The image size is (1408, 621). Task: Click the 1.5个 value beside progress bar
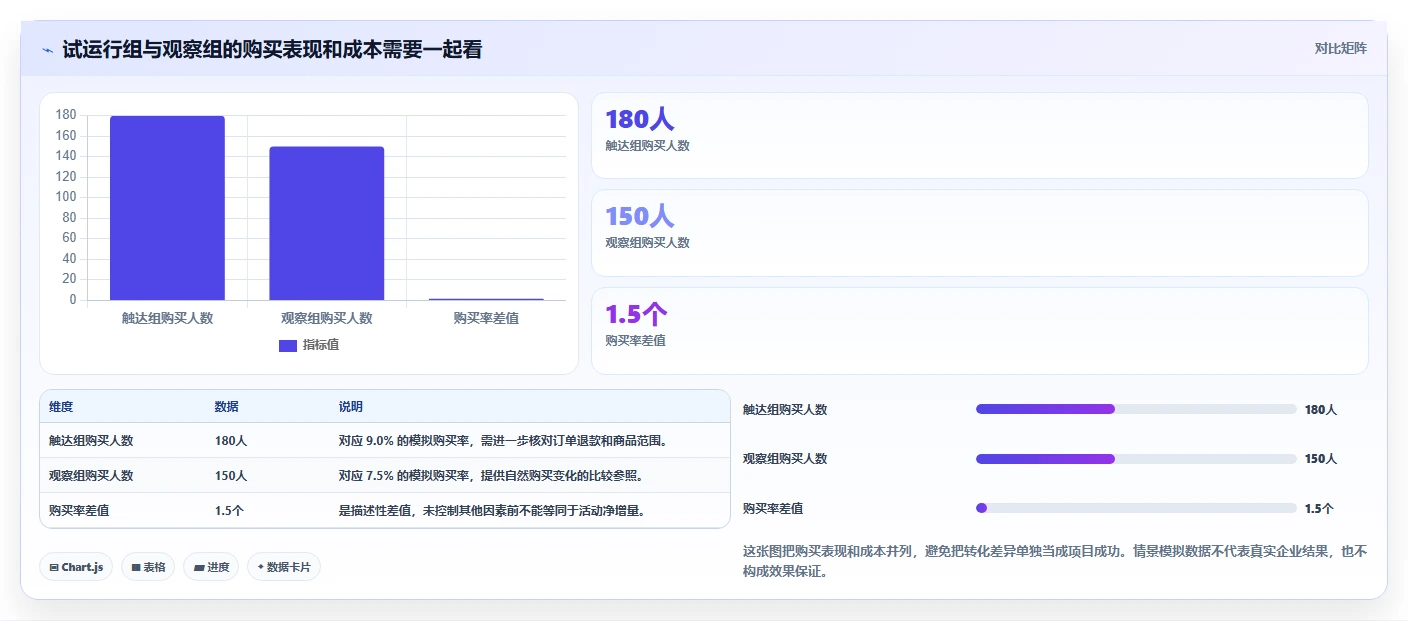pyautogui.click(x=1319, y=509)
